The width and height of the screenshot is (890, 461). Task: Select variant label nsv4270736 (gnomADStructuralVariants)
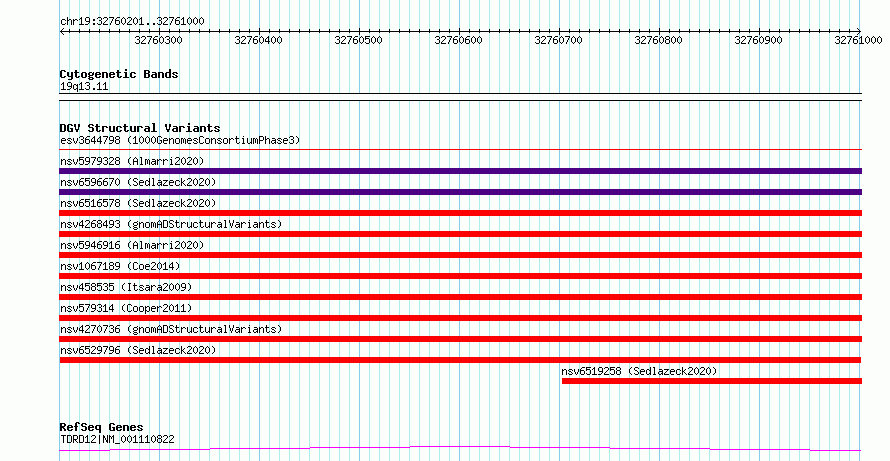click(x=171, y=329)
